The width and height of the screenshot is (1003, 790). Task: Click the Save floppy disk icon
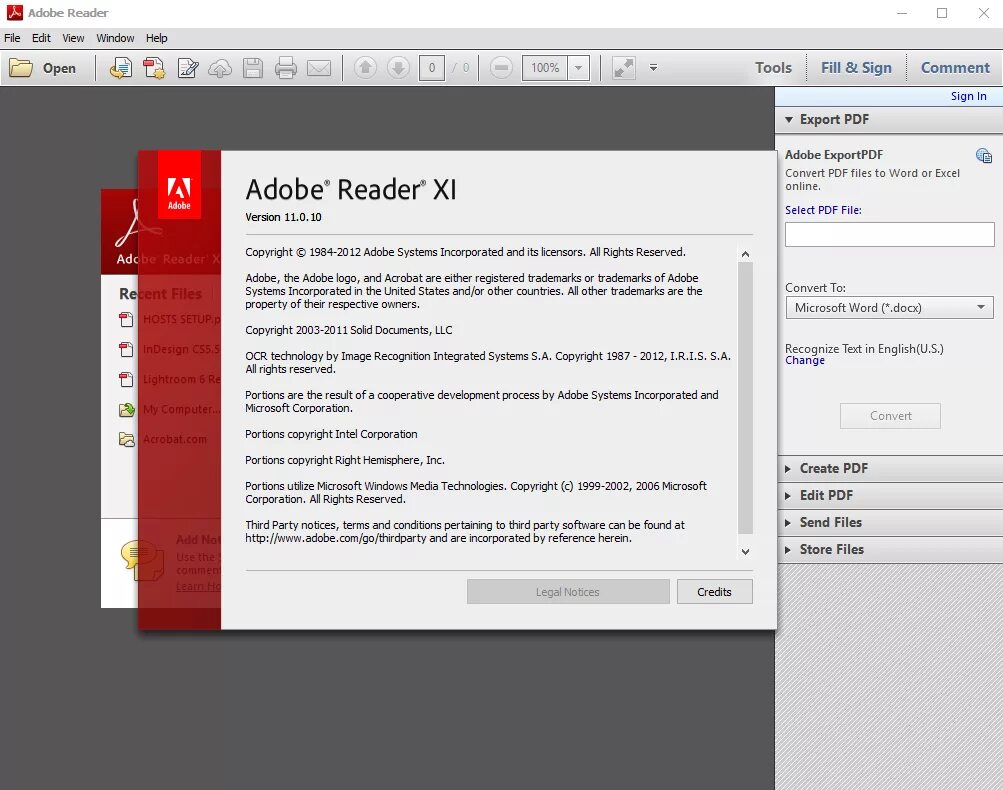253,68
